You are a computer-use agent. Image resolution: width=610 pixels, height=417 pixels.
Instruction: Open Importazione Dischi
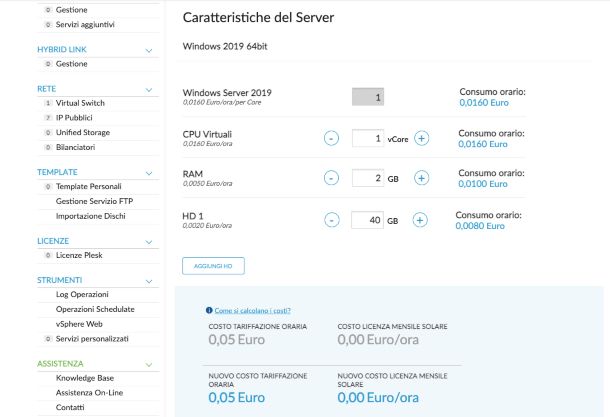pos(91,216)
